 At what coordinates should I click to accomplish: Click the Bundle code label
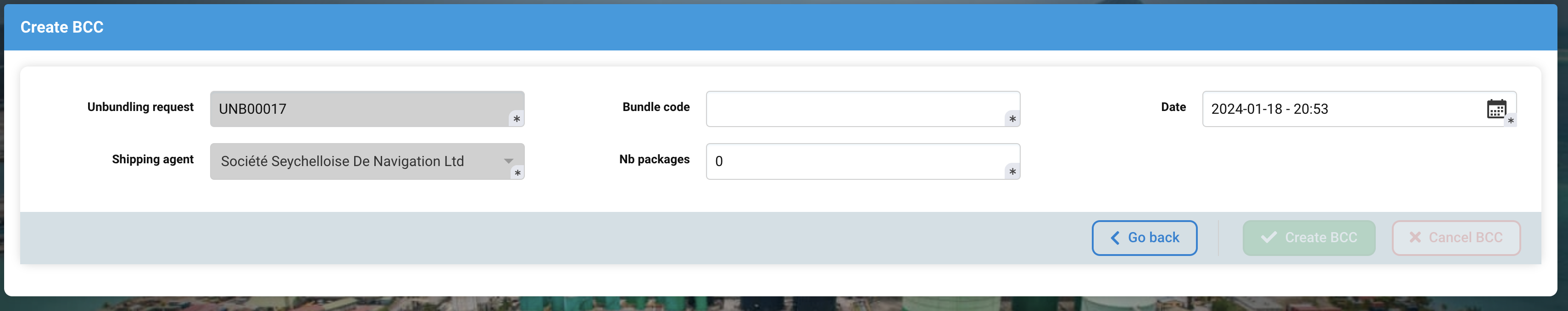(x=656, y=107)
